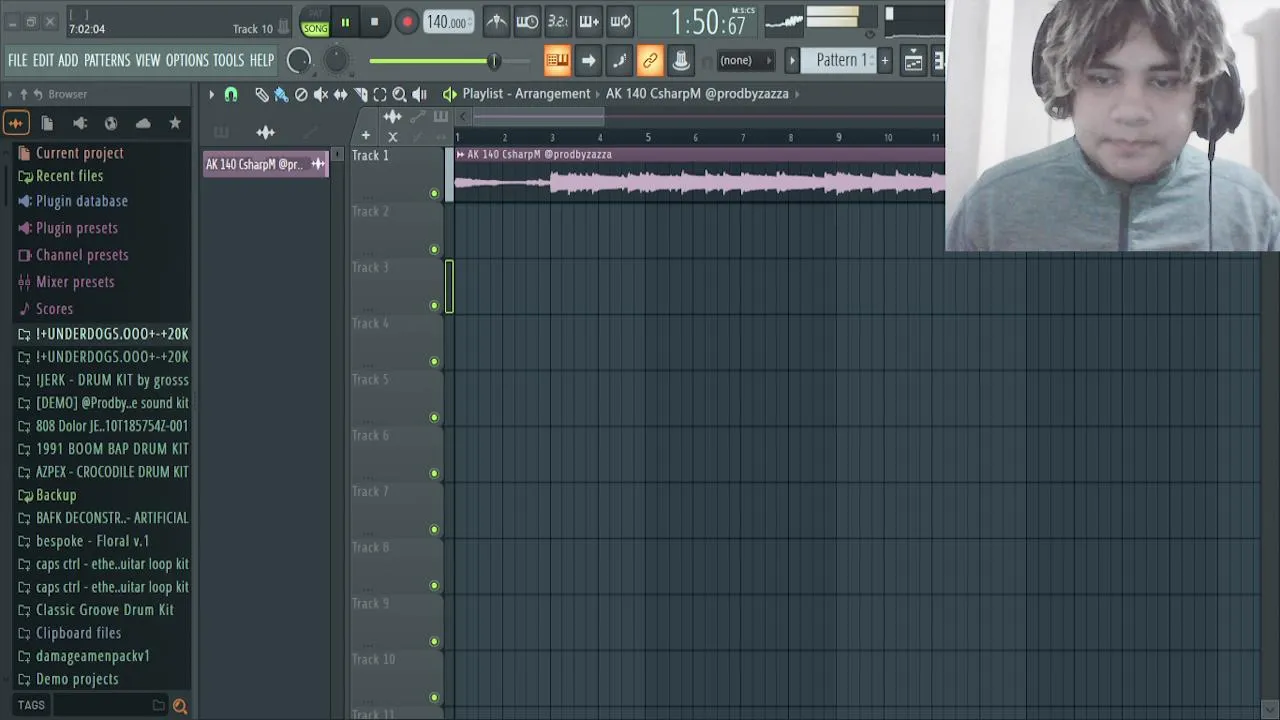Click the main volume knob
Image resolution: width=1280 pixels, height=720 pixels.
point(299,61)
